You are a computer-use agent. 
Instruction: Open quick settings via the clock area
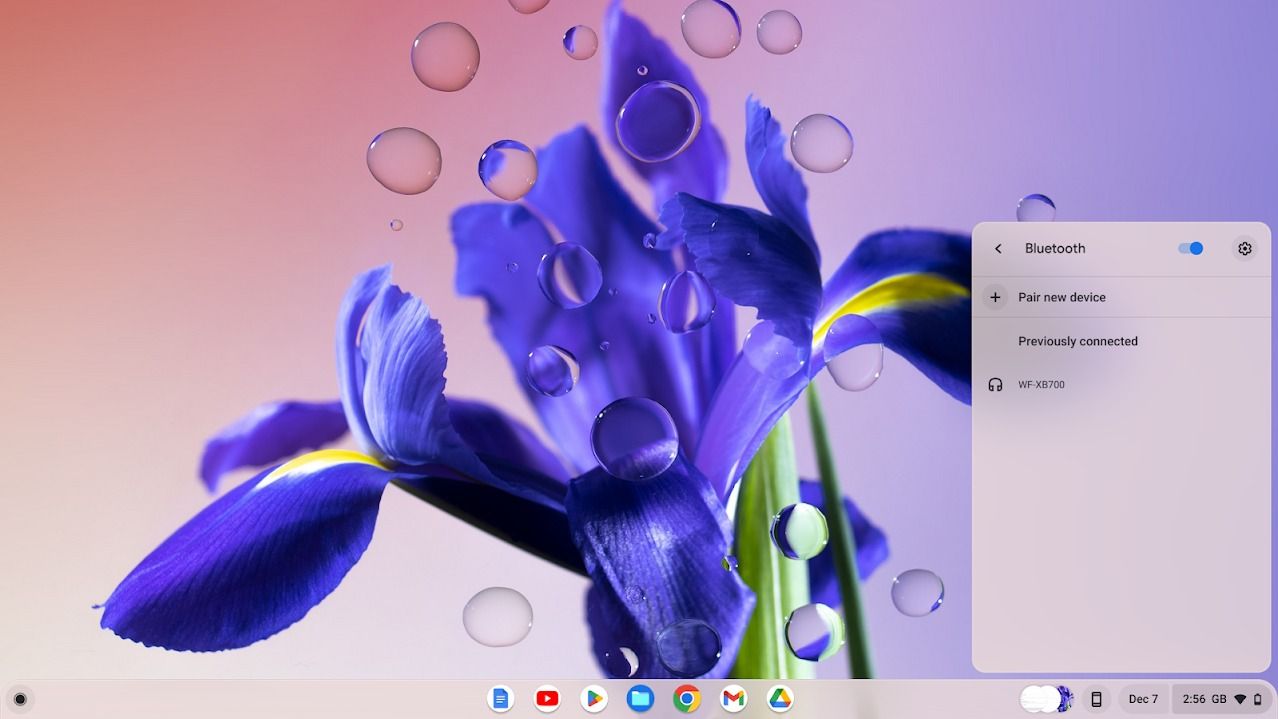1196,699
